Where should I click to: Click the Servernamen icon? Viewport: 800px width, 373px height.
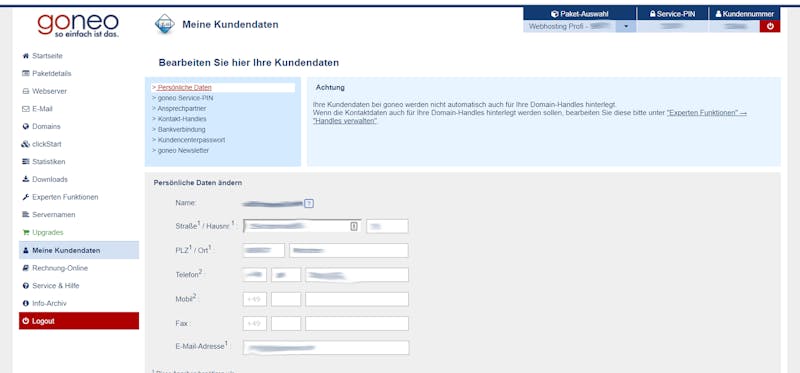point(26,215)
